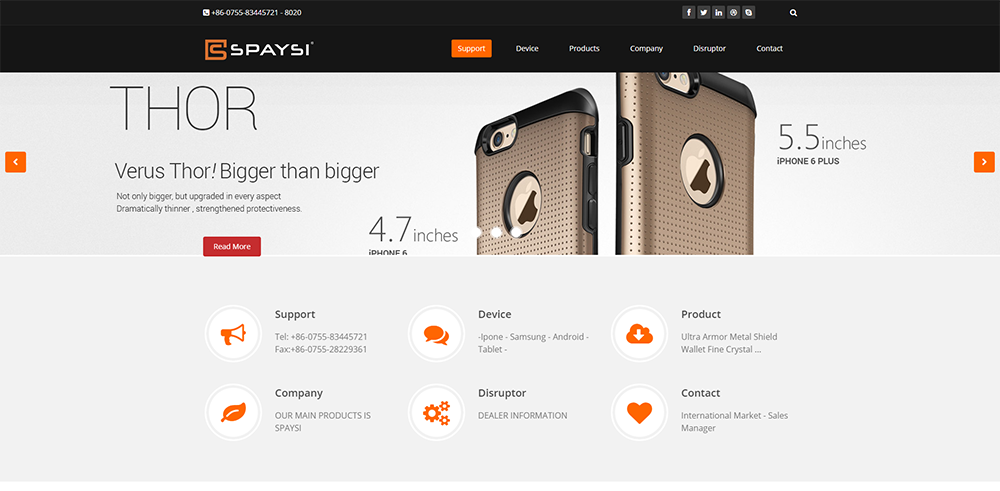This screenshot has height=491, width=1000.
Task: Click the Support megaphone icon
Action: [233, 333]
